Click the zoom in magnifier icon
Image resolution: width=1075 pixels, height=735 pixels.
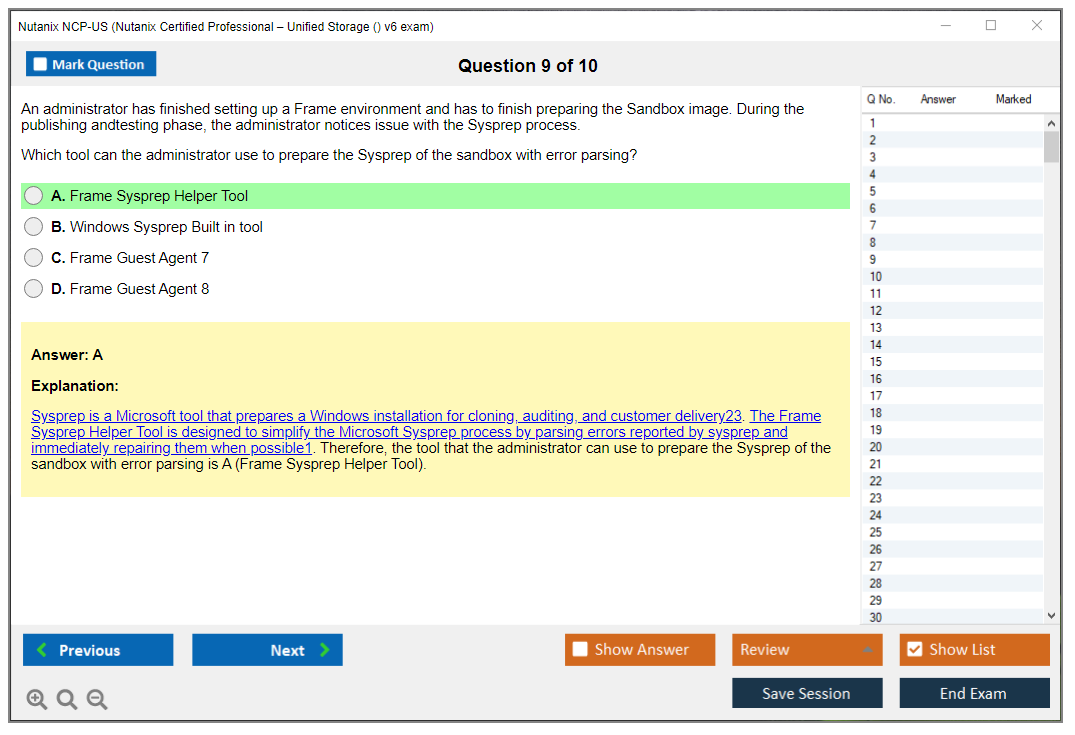coord(37,700)
